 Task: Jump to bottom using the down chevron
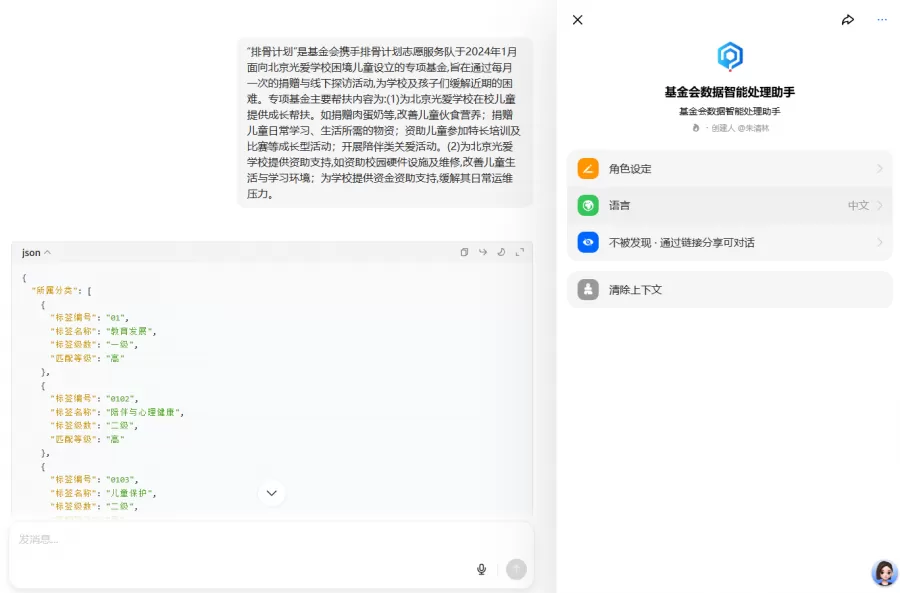click(271, 493)
